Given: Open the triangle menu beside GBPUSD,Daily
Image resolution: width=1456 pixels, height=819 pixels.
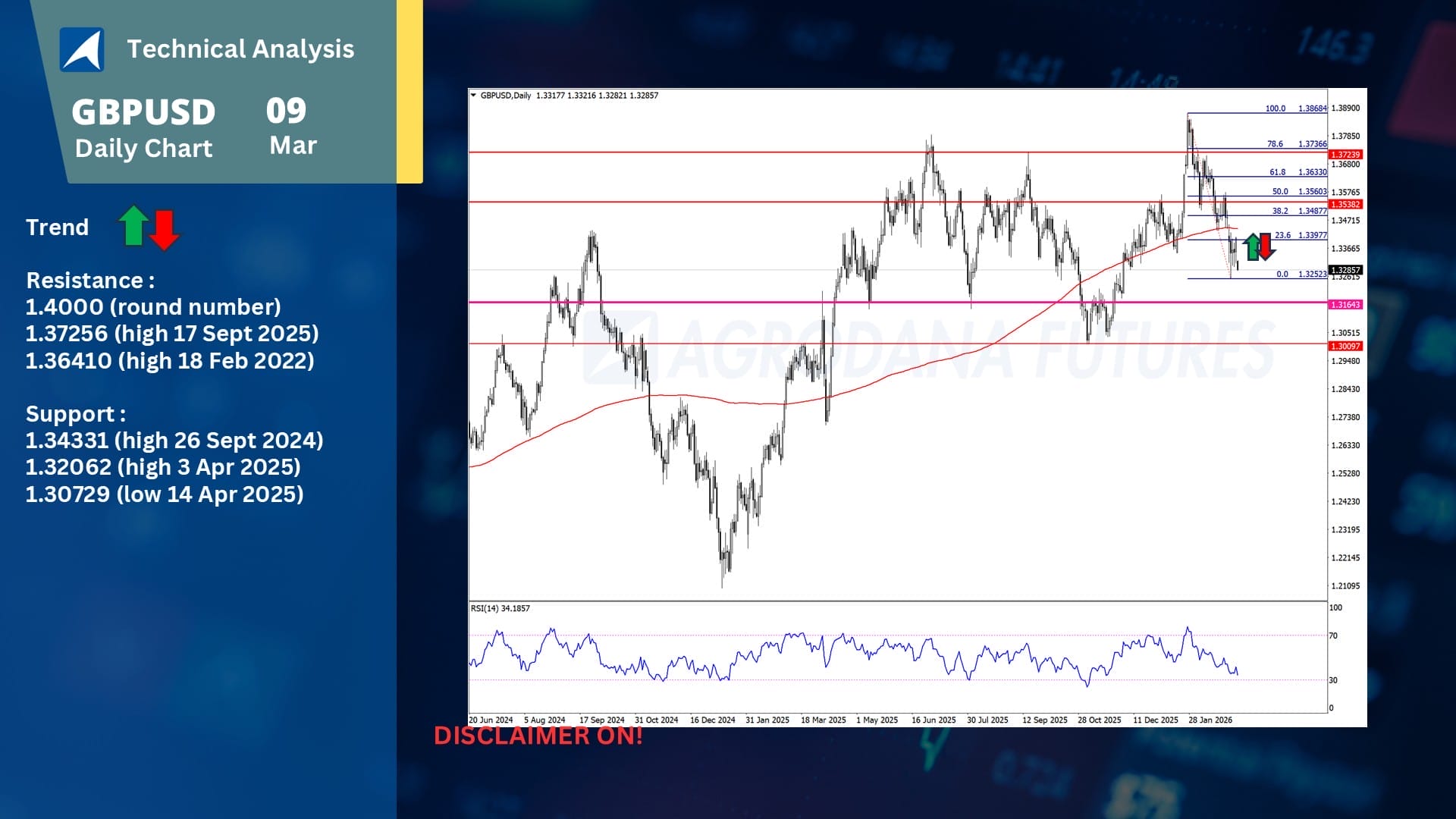Looking at the screenshot, I should [473, 96].
